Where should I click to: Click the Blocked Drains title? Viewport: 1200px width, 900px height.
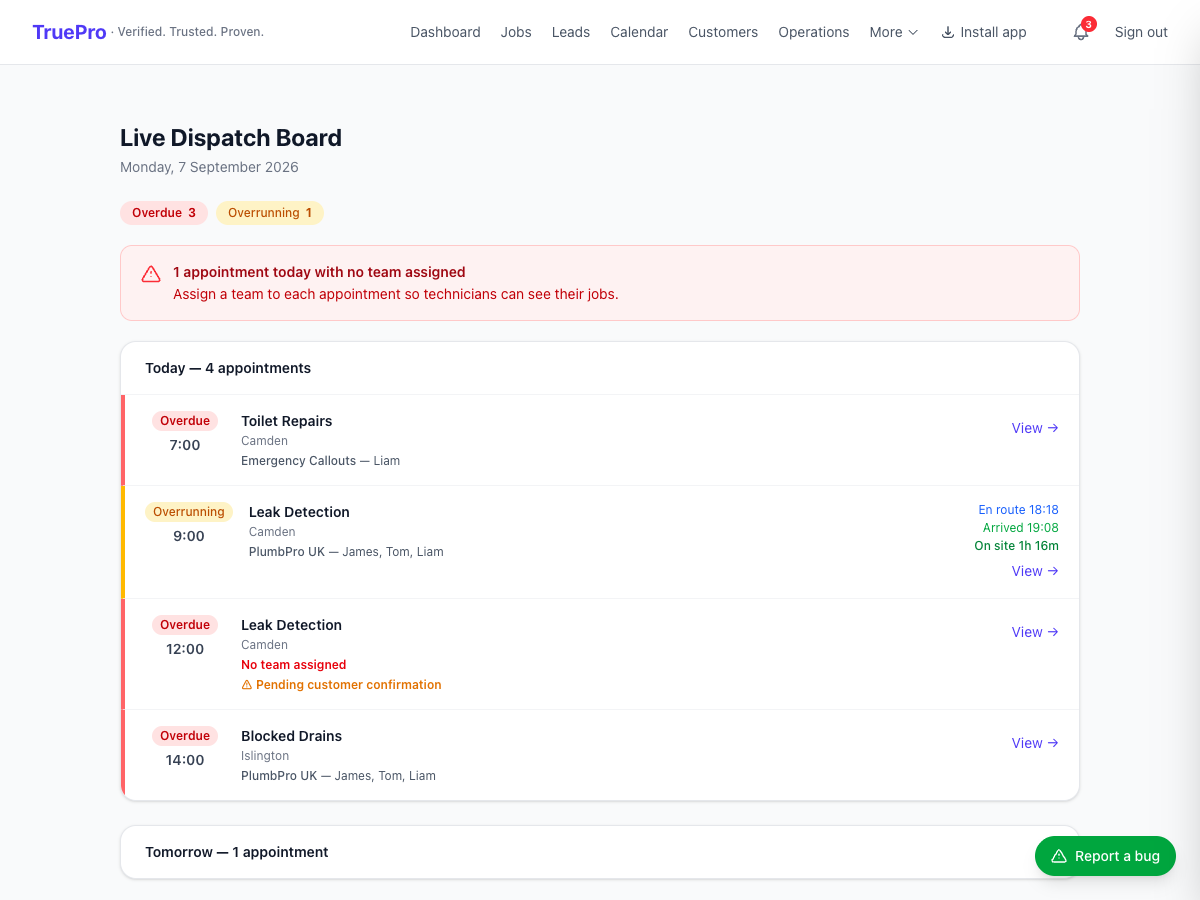[x=291, y=736]
